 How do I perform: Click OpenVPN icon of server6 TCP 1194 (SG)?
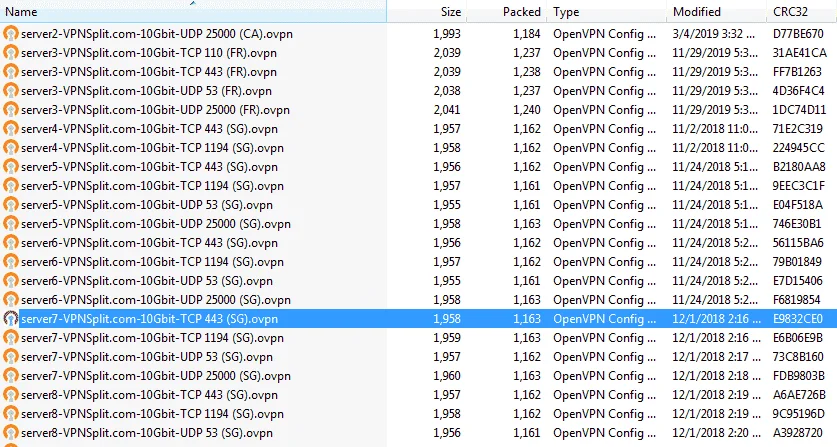11,262
